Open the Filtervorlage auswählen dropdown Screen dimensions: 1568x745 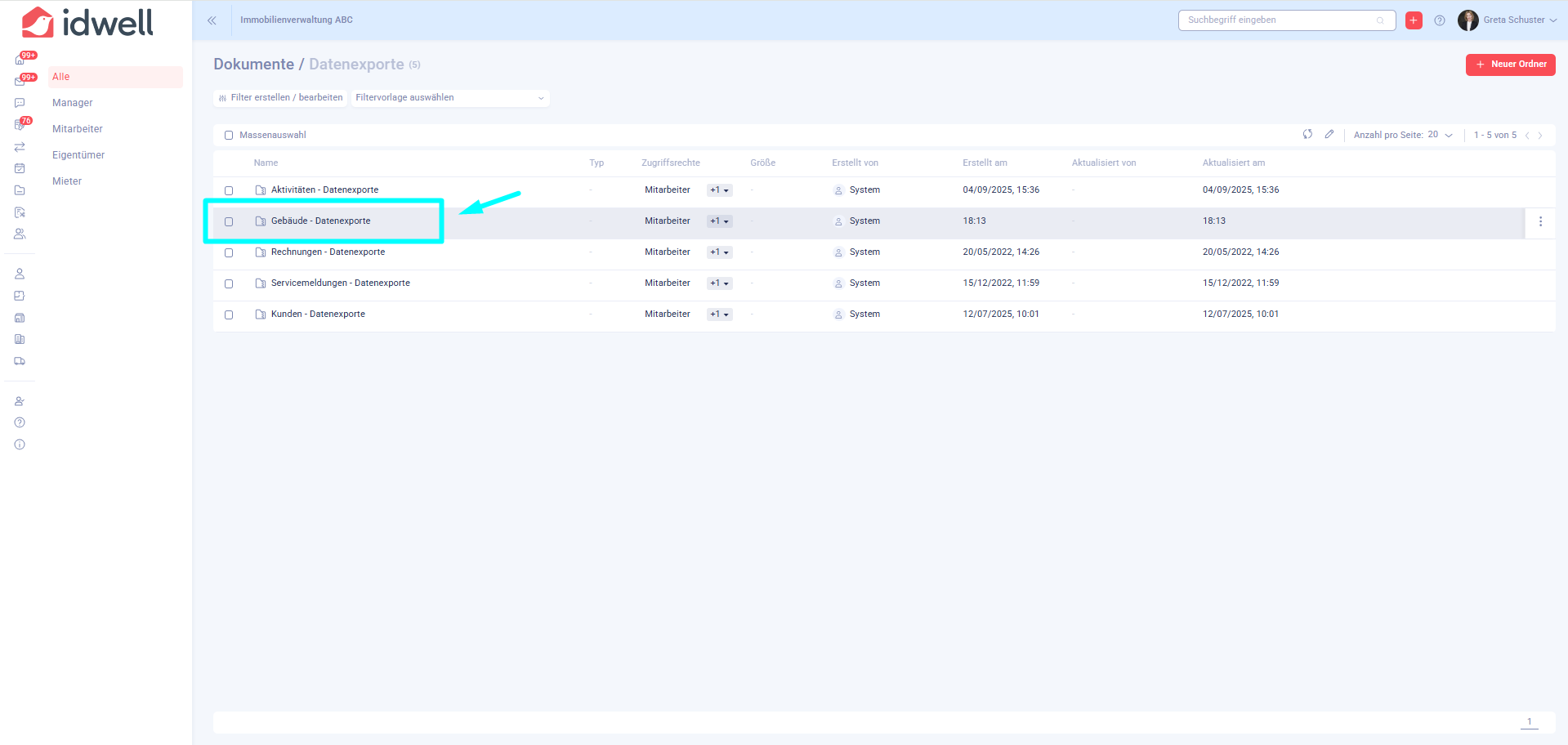coord(449,98)
